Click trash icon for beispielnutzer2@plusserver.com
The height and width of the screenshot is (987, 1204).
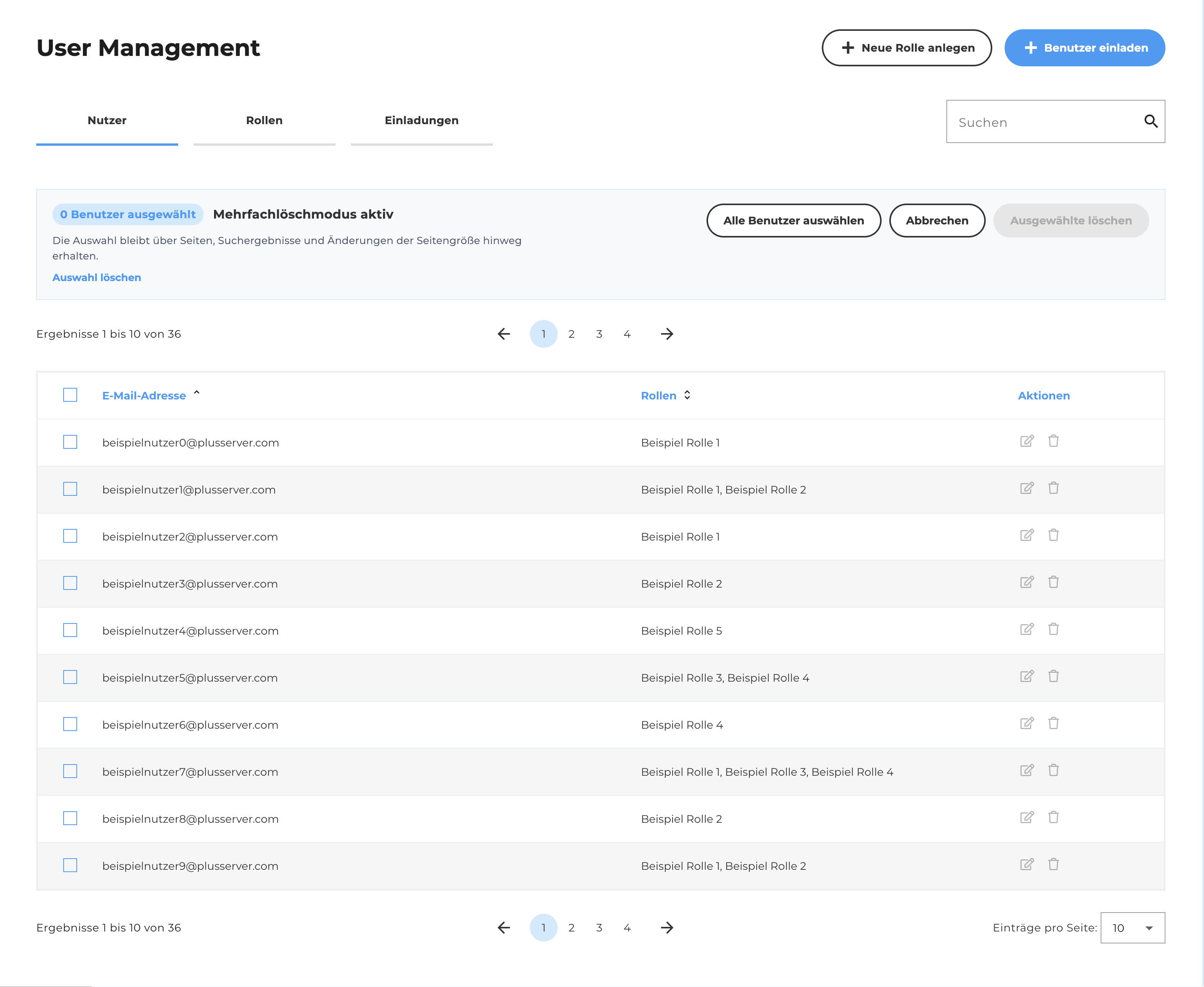coord(1053,535)
